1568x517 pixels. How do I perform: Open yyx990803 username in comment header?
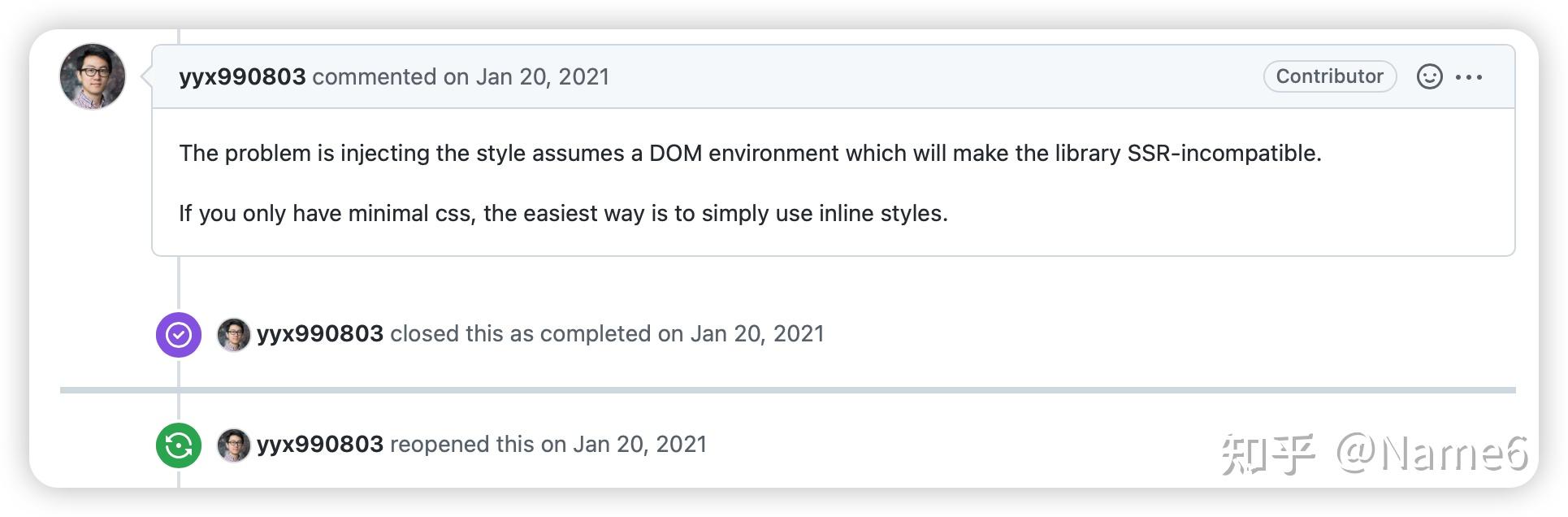242,77
